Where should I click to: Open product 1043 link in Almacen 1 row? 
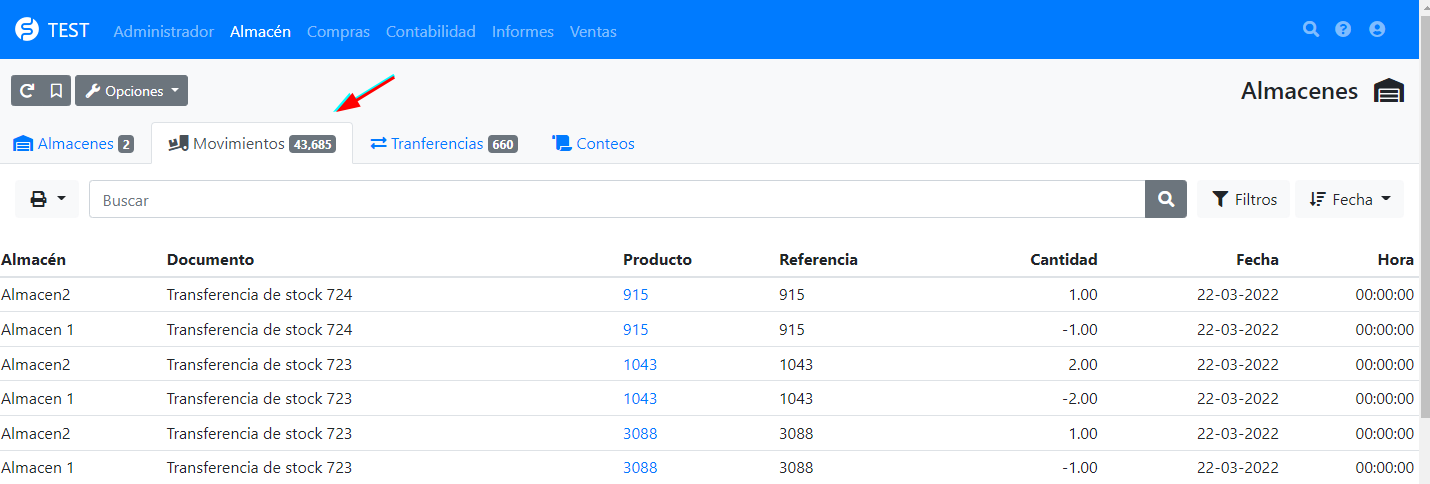[640, 398]
